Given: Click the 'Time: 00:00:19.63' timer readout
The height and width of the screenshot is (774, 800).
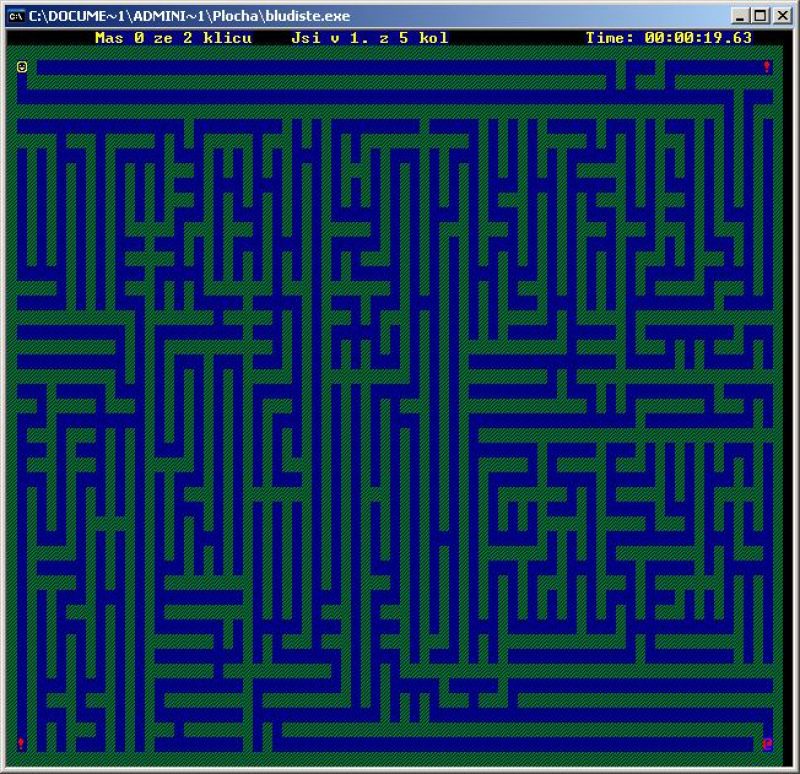Looking at the screenshot, I should click(668, 38).
